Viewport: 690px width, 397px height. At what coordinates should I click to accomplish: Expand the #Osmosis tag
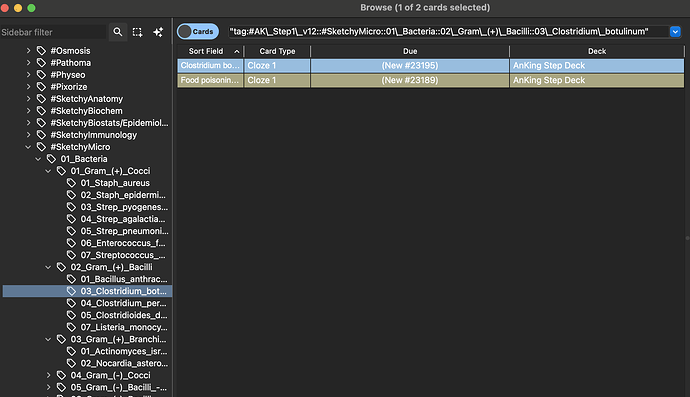point(28,51)
